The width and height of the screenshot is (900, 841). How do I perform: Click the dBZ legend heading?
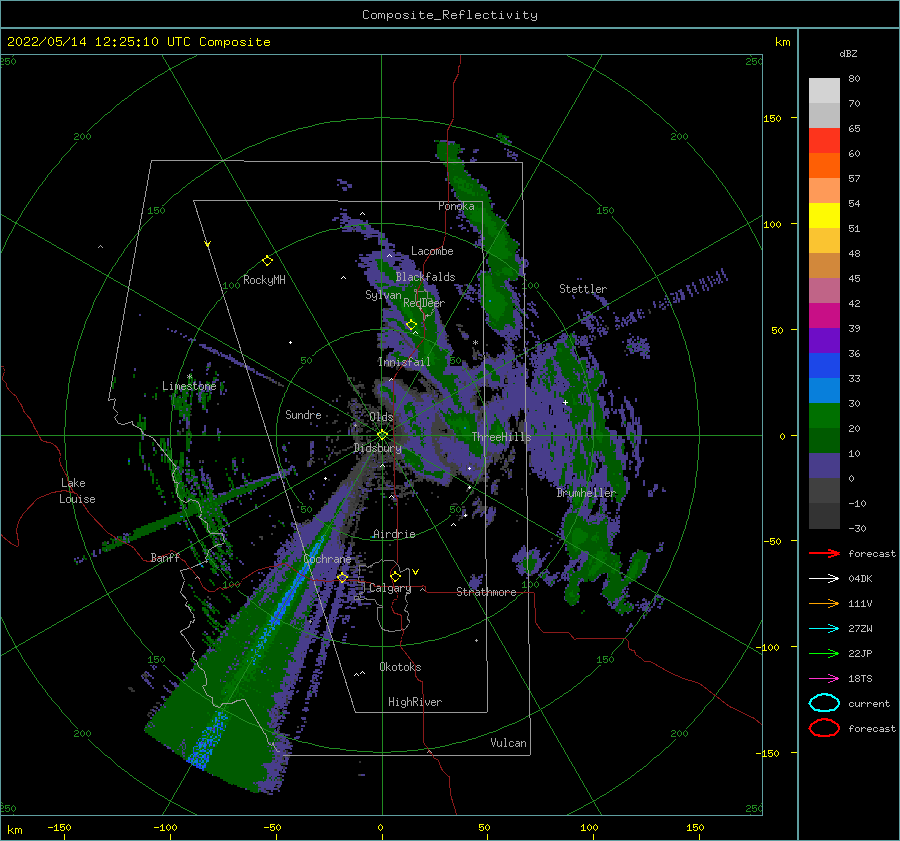click(848, 53)
